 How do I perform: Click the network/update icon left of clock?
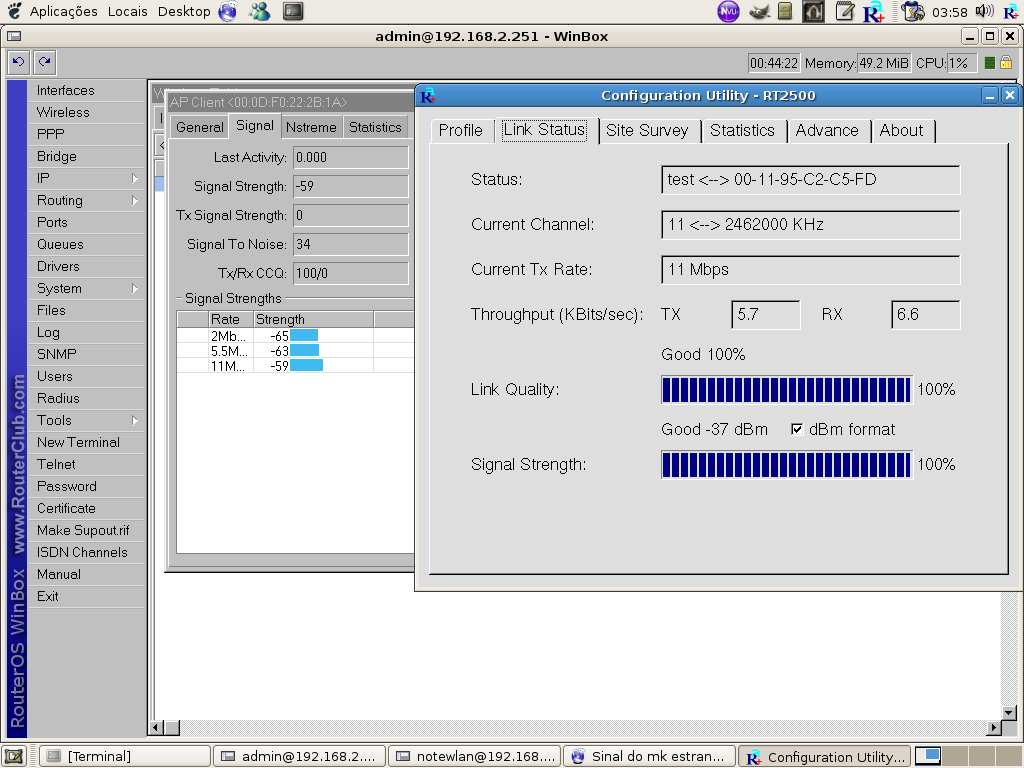tap(912, 11)
